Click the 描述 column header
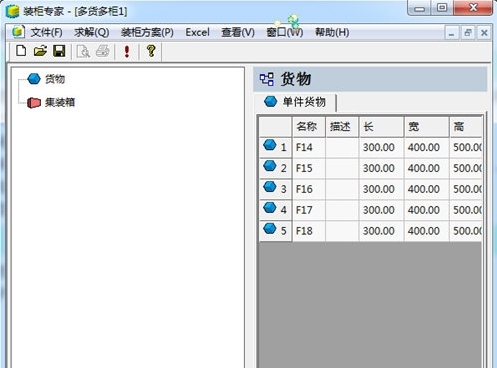This screenshot has width=497, height=368. coord(342,127)
